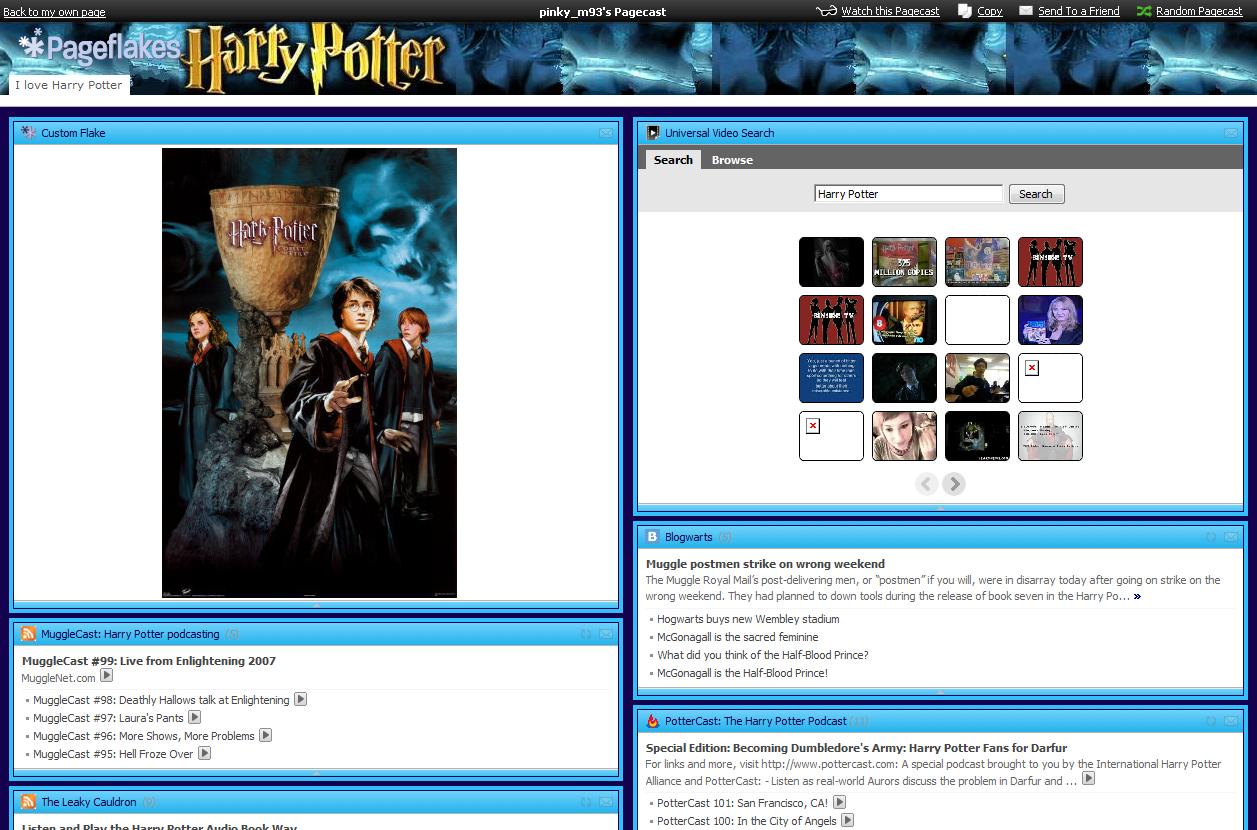Click the Harry Potter video search field
Viewport: 1257px width, 830px height.
(908, 194)
